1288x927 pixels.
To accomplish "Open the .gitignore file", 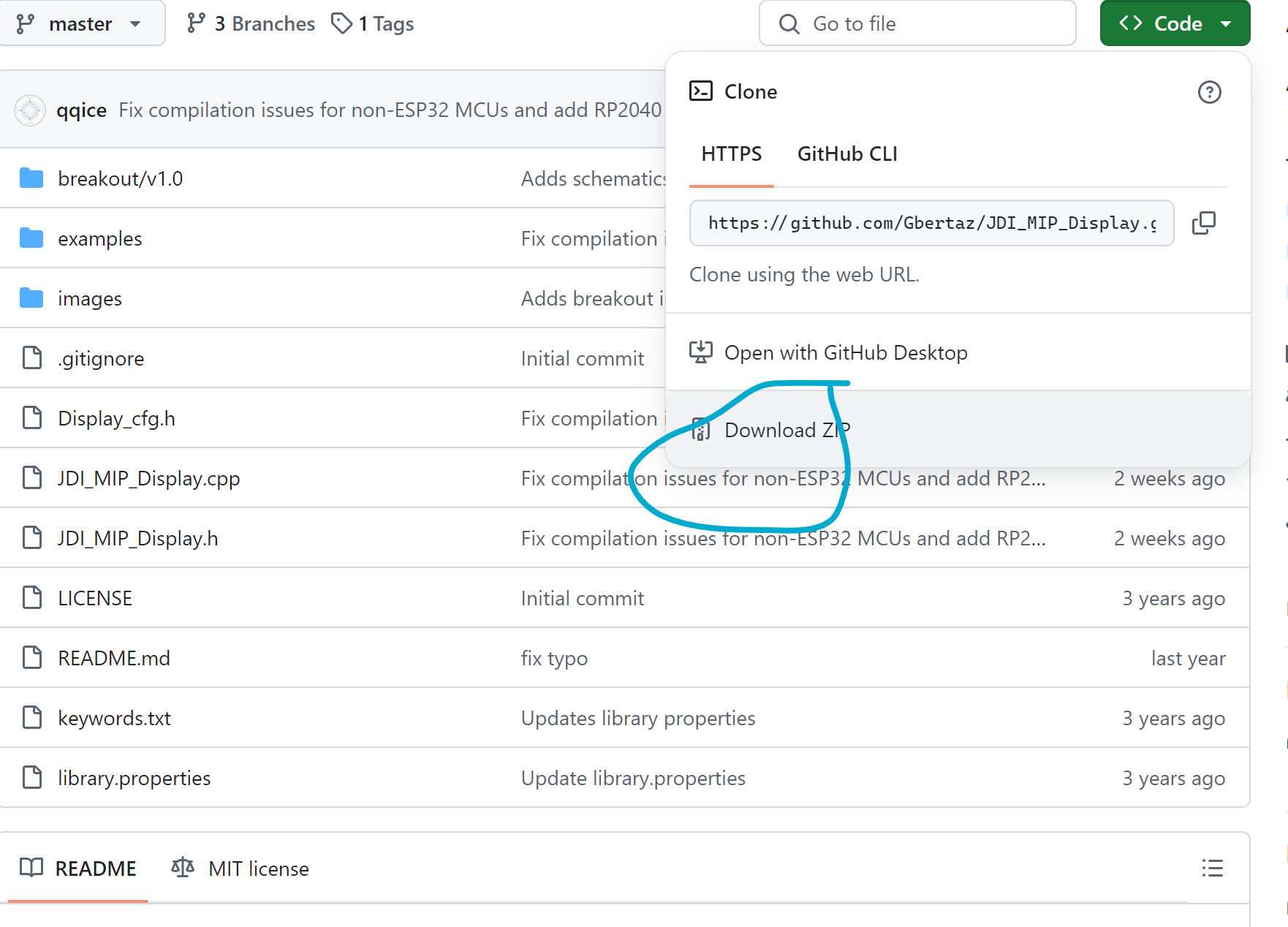I will (x=102, y=358).
